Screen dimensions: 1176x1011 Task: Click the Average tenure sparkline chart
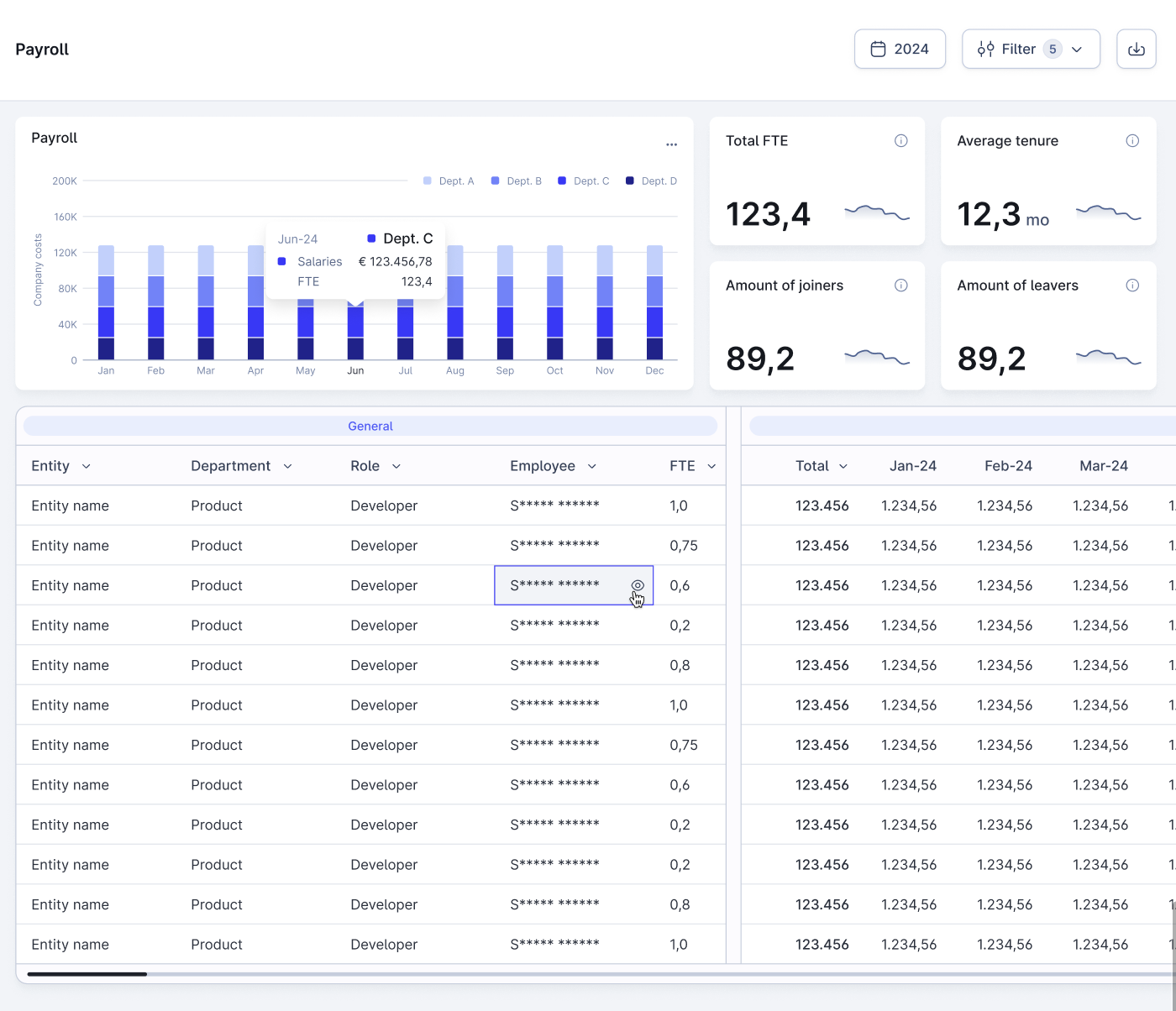[x=1108, y=212]
